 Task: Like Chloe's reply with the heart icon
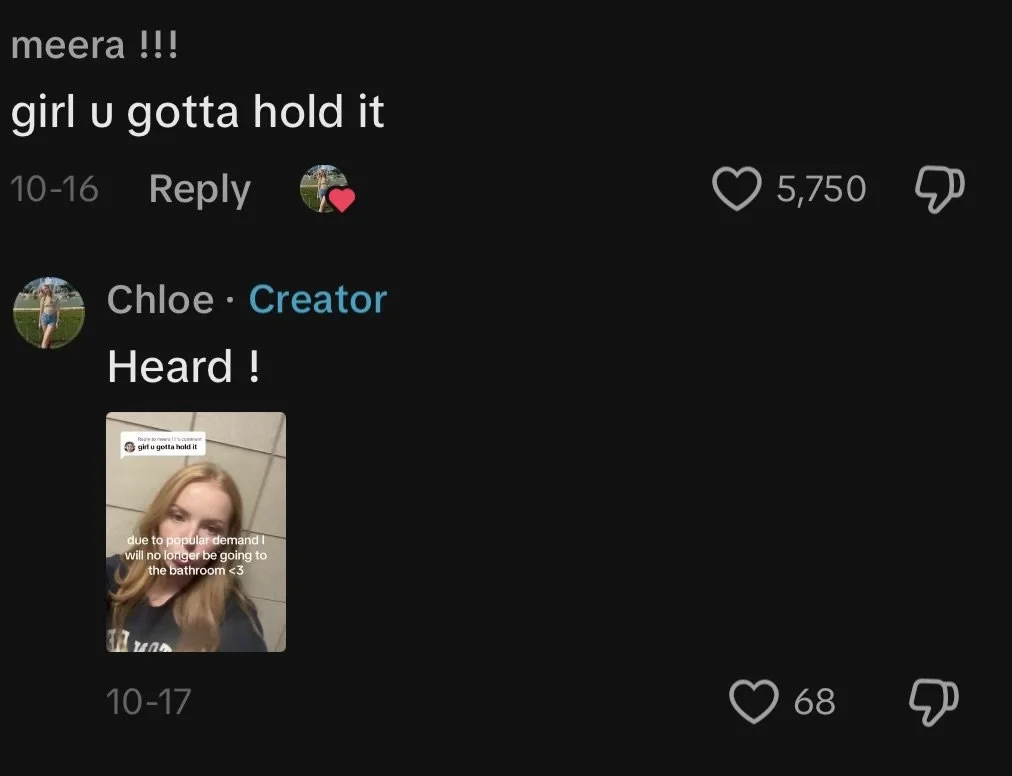point(753,701)
